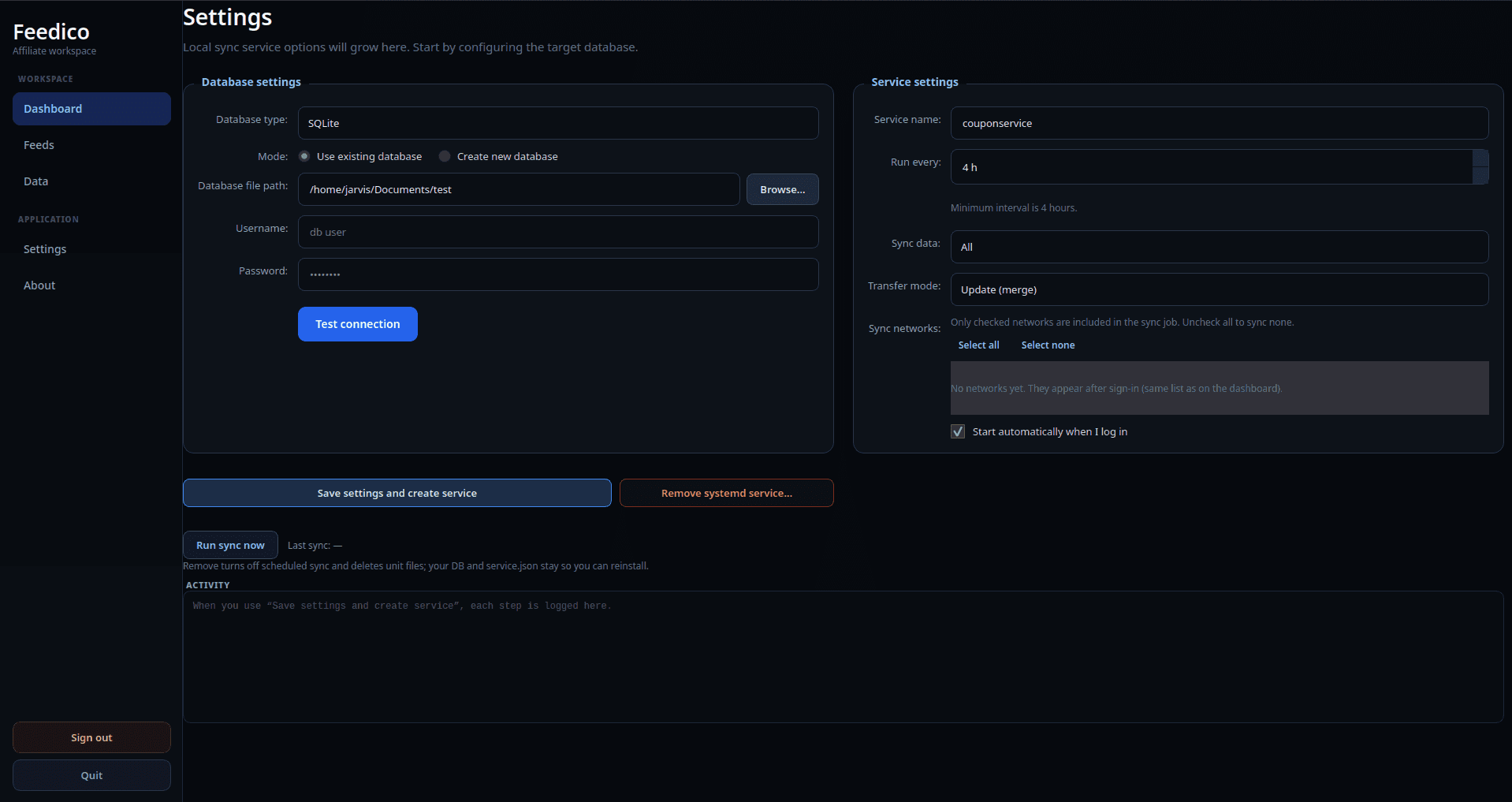Viewport: 1512px width, 802px height.
Task: Quit the application via Quit button
Action: (91, 775)
